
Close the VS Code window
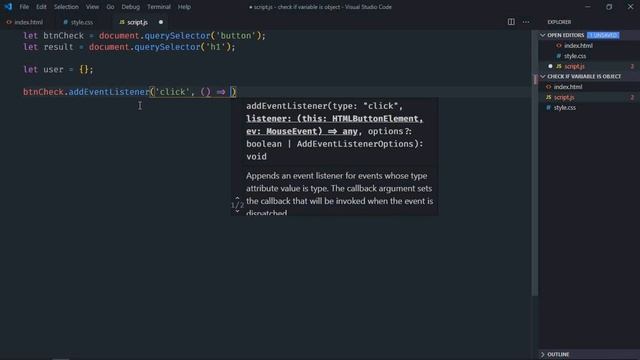[x=630, y=7]
